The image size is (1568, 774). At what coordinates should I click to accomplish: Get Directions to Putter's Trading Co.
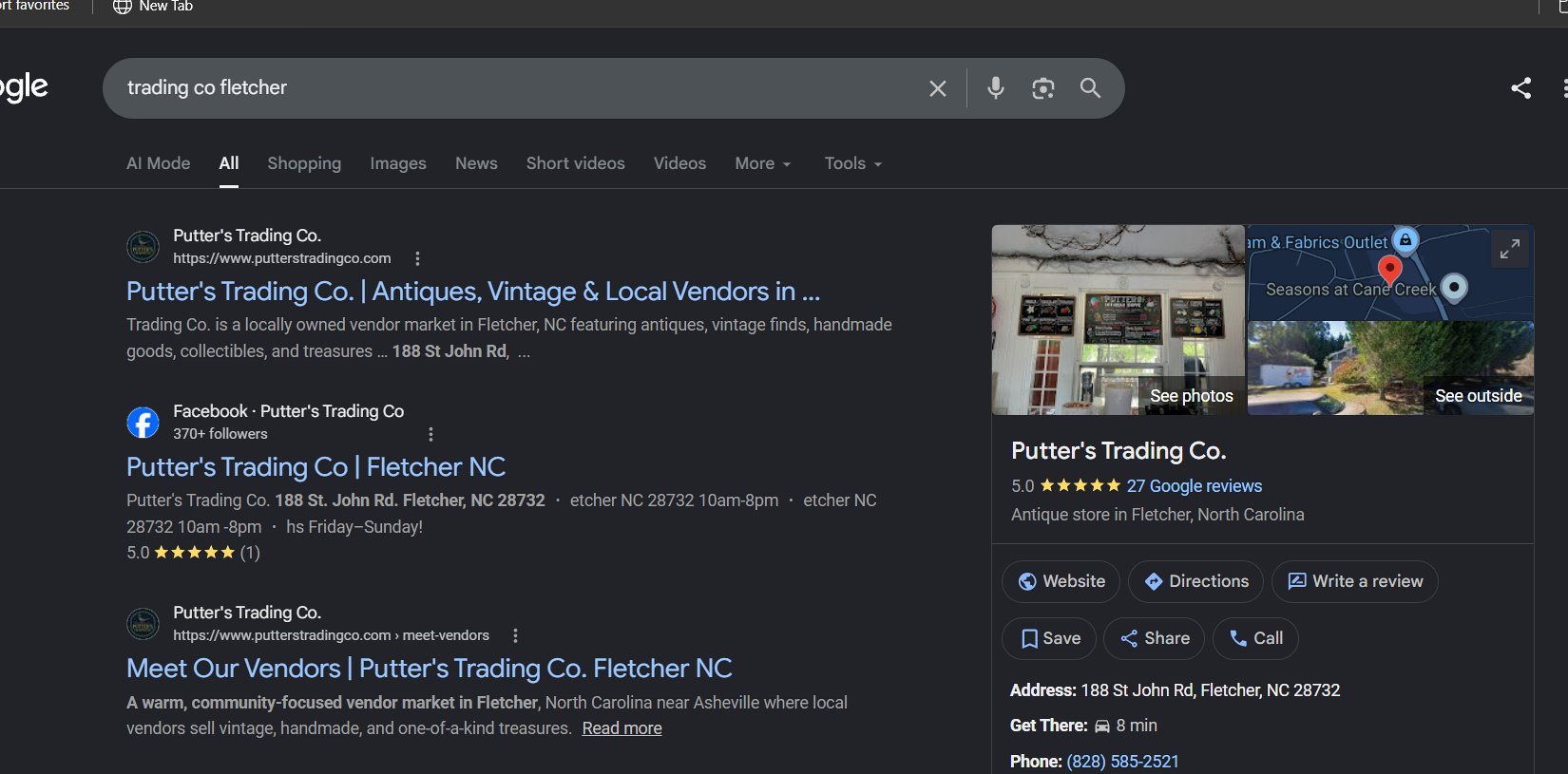click(x=1195, y=581)
